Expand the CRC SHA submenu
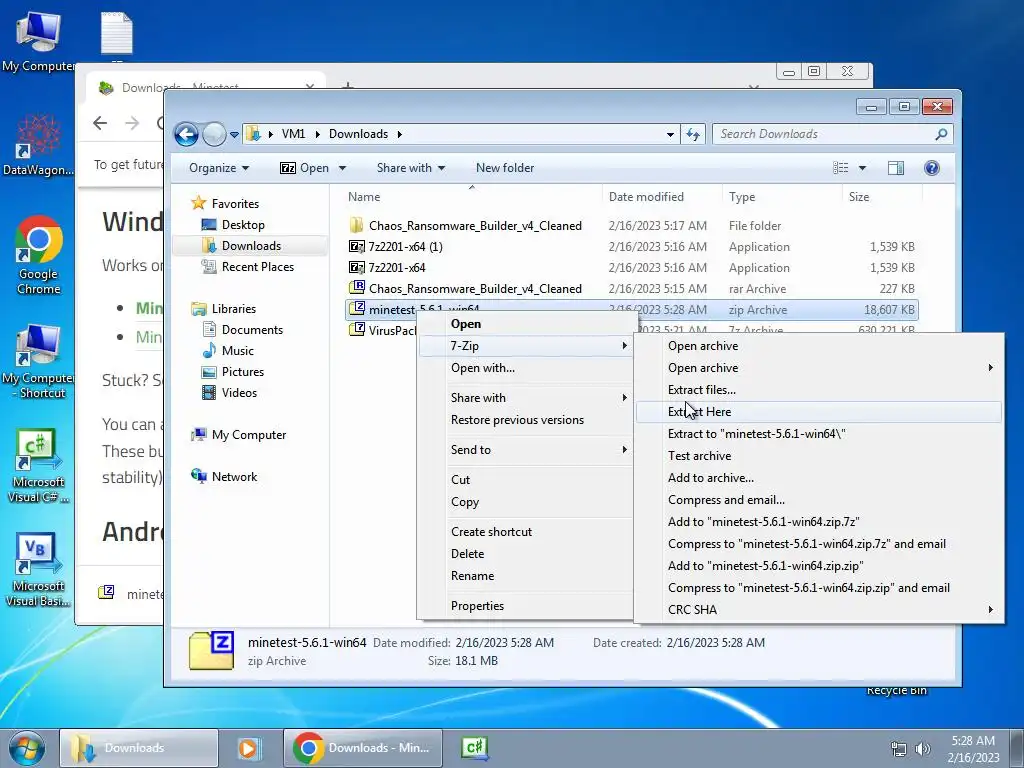The height and width of the screenshot is (768, 1024). 819,610
